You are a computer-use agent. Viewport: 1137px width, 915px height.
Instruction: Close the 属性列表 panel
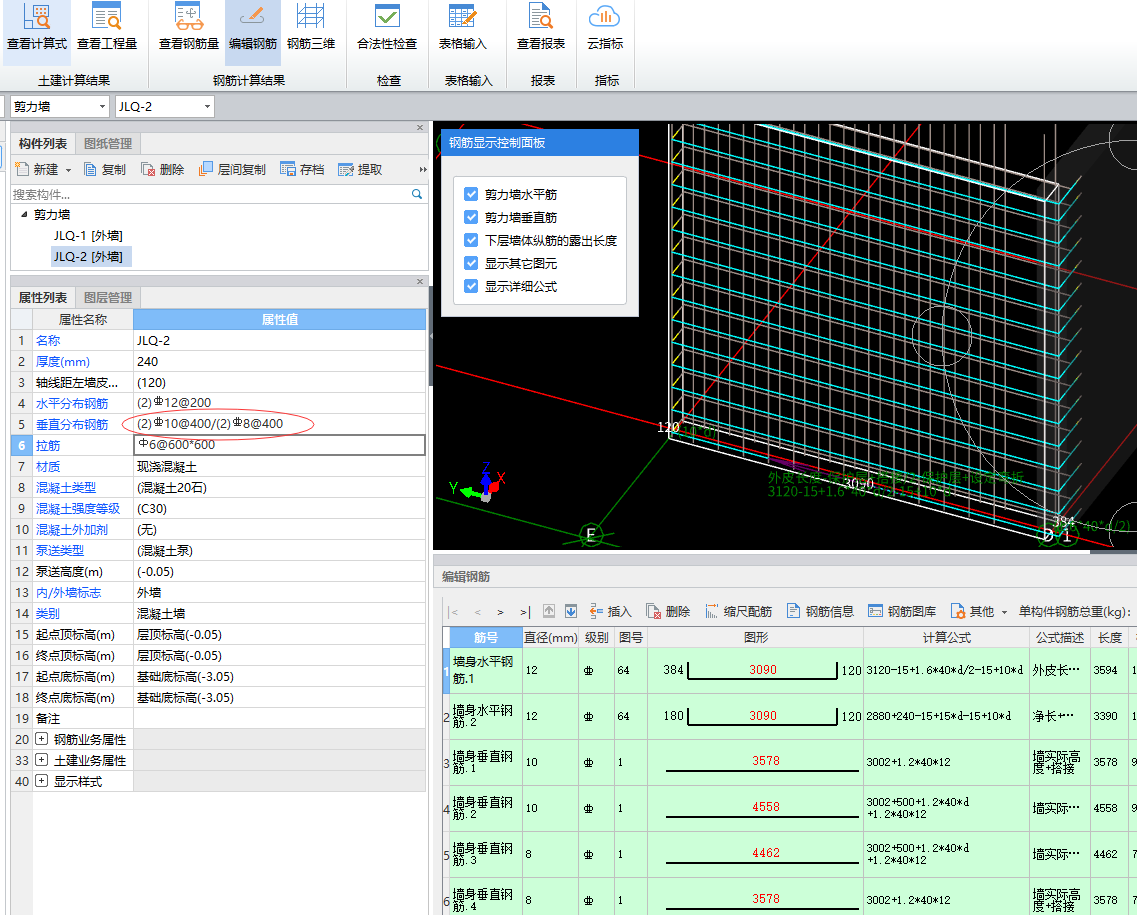[x=420, y=281]
